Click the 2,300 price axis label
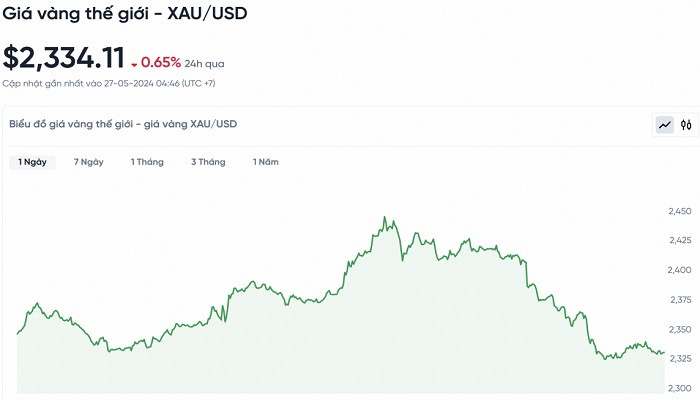 (x=680, y=388)
